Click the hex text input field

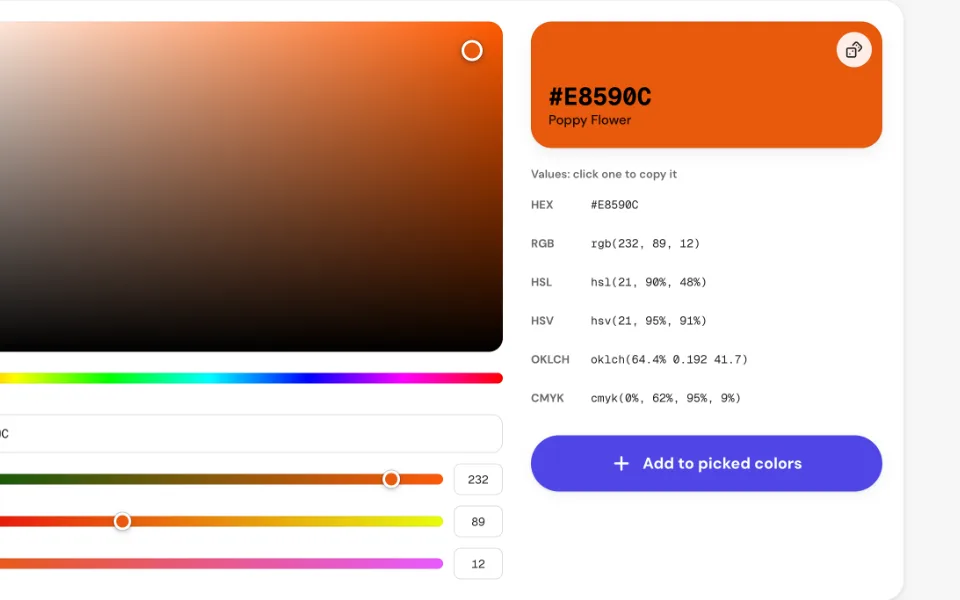click(x=251, y=433)
